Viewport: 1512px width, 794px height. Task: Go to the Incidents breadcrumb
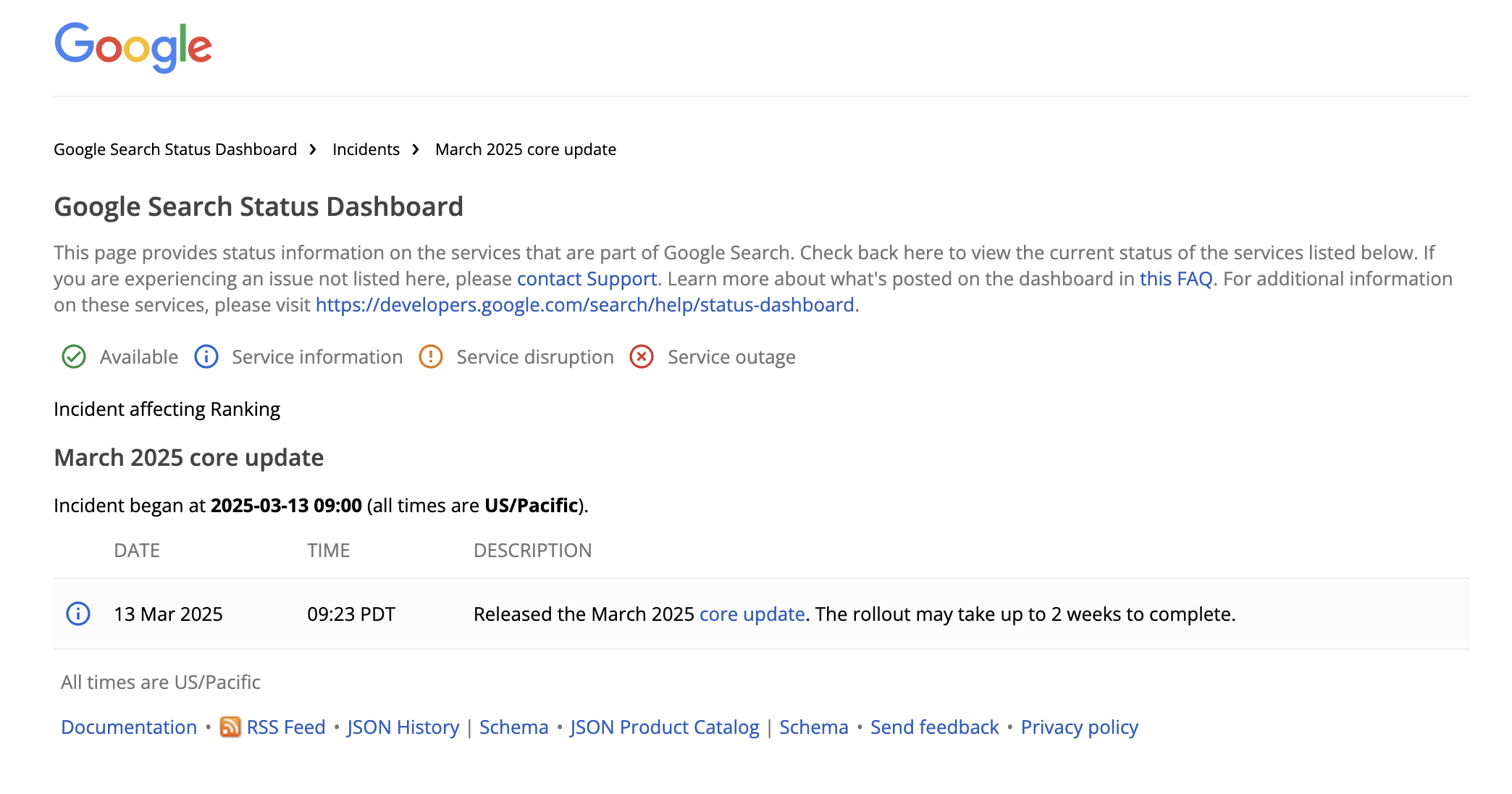(366, 149)
